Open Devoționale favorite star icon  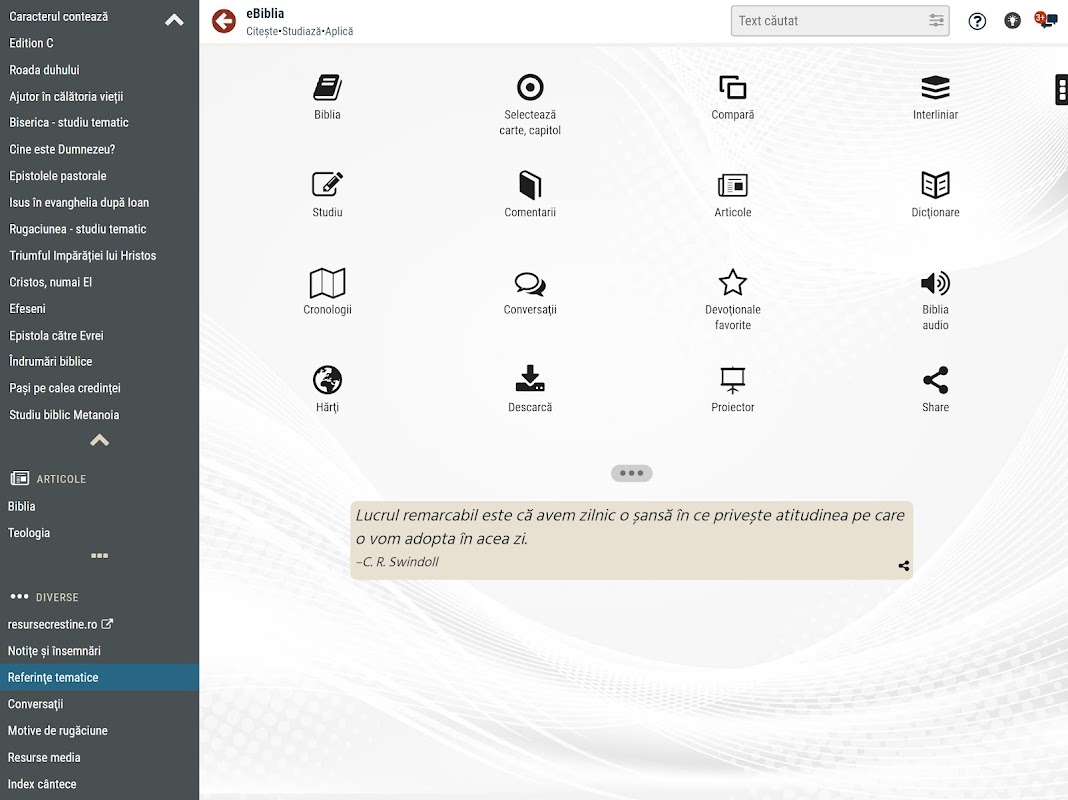(x=732, y=282)
